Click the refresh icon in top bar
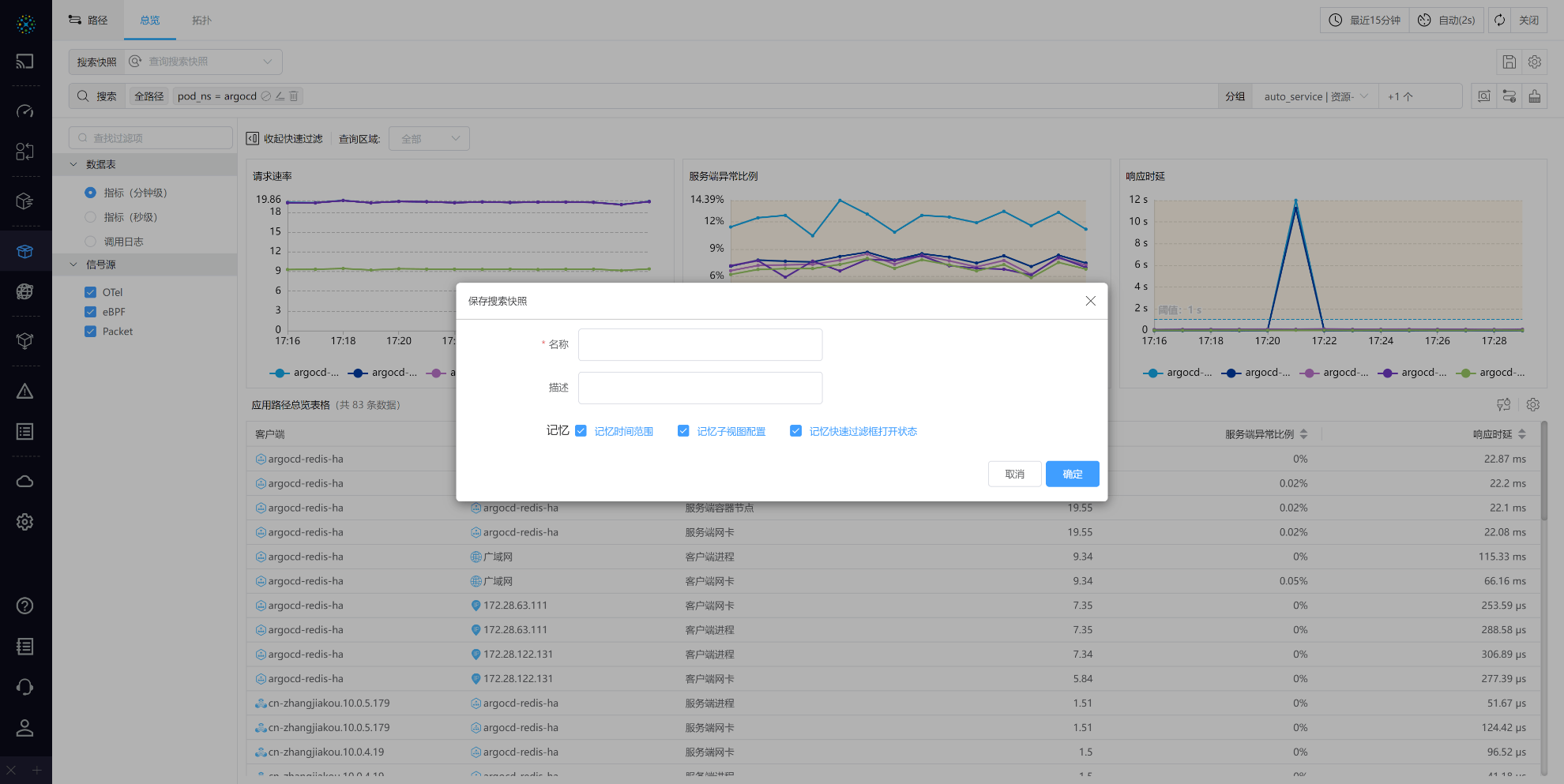This screenshot has width=1564, height=784. (1499, 21)
